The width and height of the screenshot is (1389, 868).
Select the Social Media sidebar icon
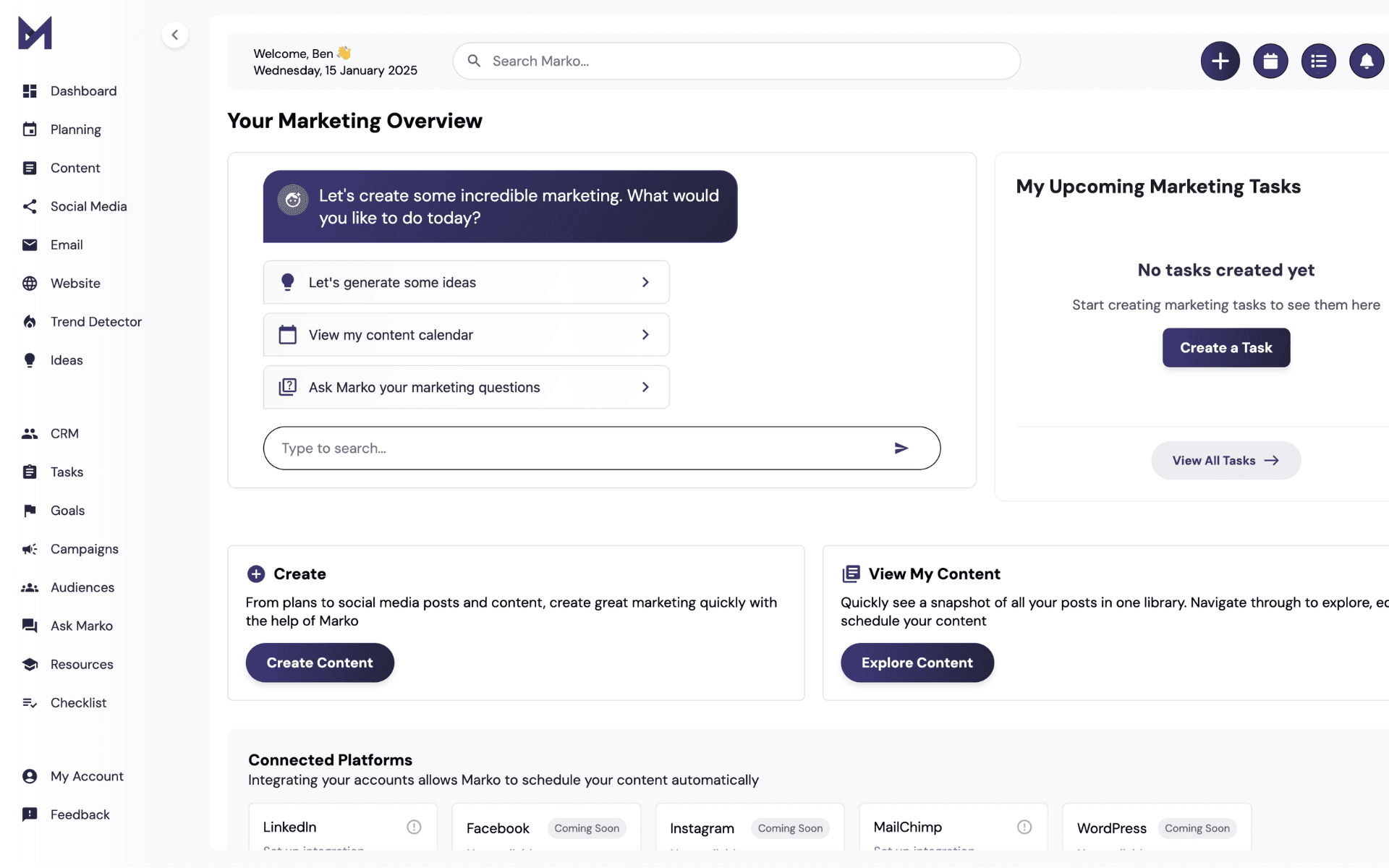tap(30, 206)
